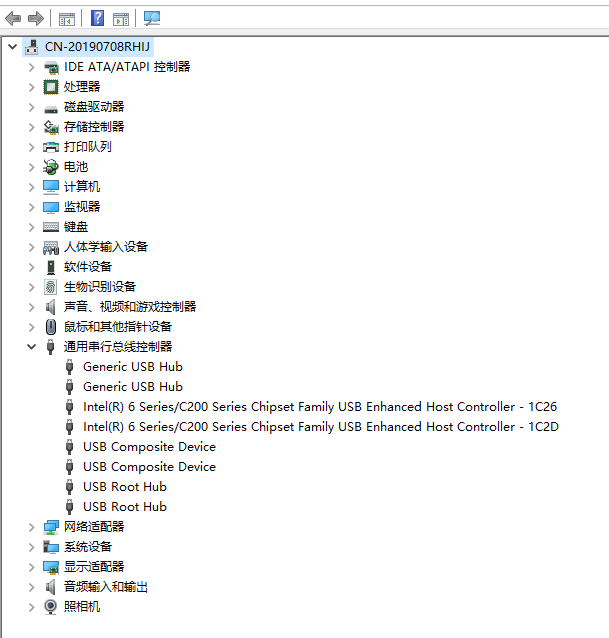609x638 pixels.
Task: Click the 显示适配器 display adapter icon
Action: tap(51, 567)
